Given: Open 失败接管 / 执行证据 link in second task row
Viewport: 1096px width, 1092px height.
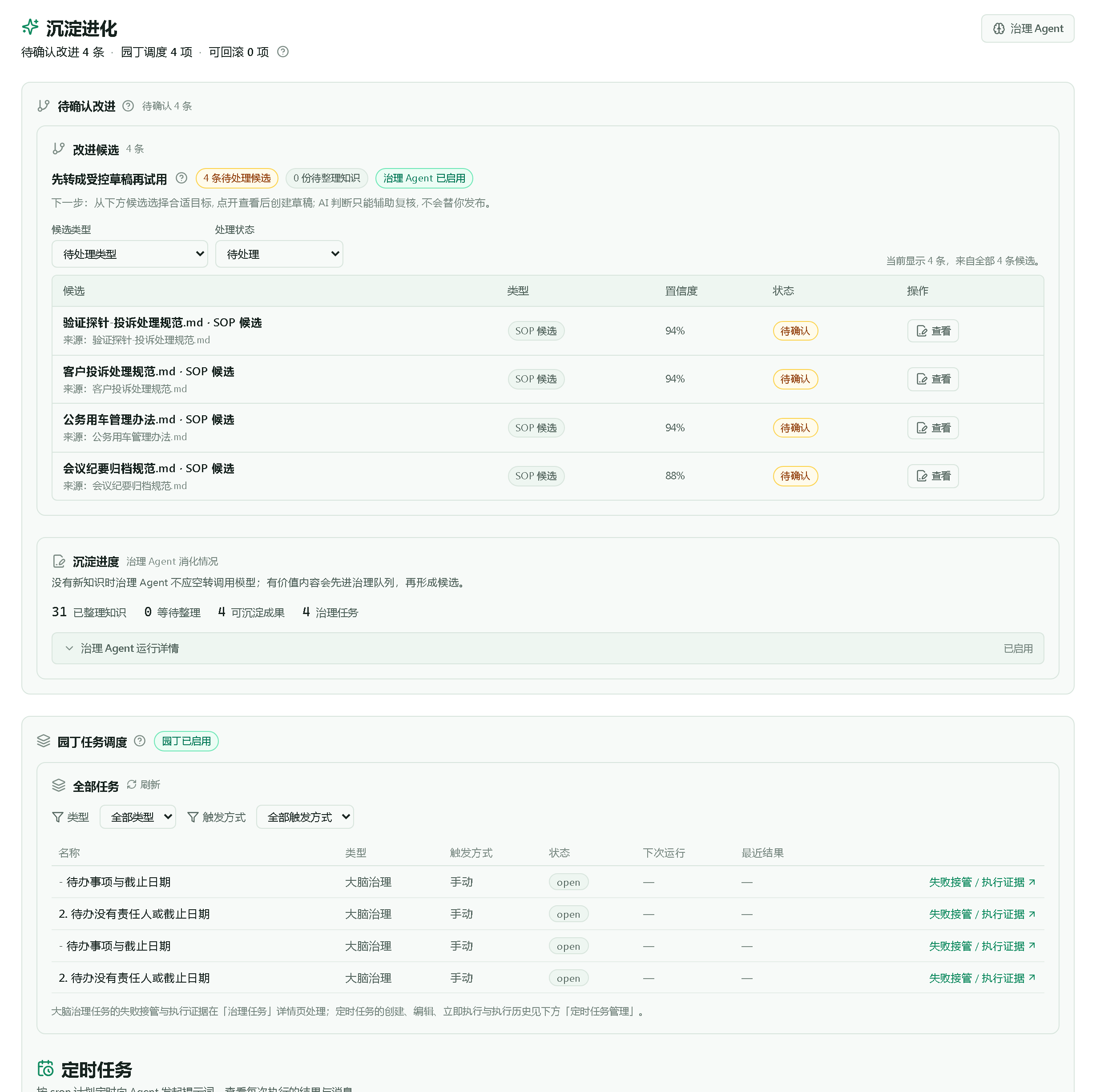Looking at the screenshot, I should pyautogui.click(x=982, y=915).
